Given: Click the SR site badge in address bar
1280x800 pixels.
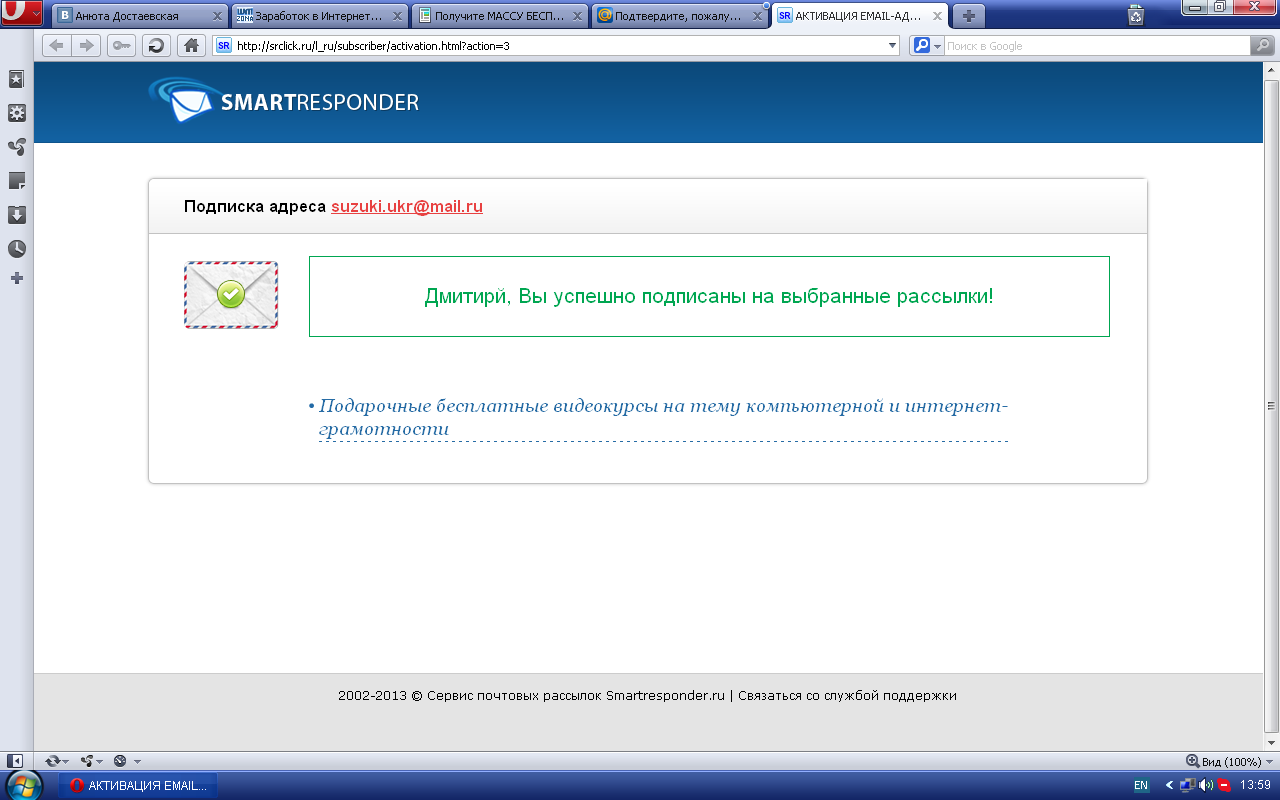Looking at the screenshot, I should 224,46.
